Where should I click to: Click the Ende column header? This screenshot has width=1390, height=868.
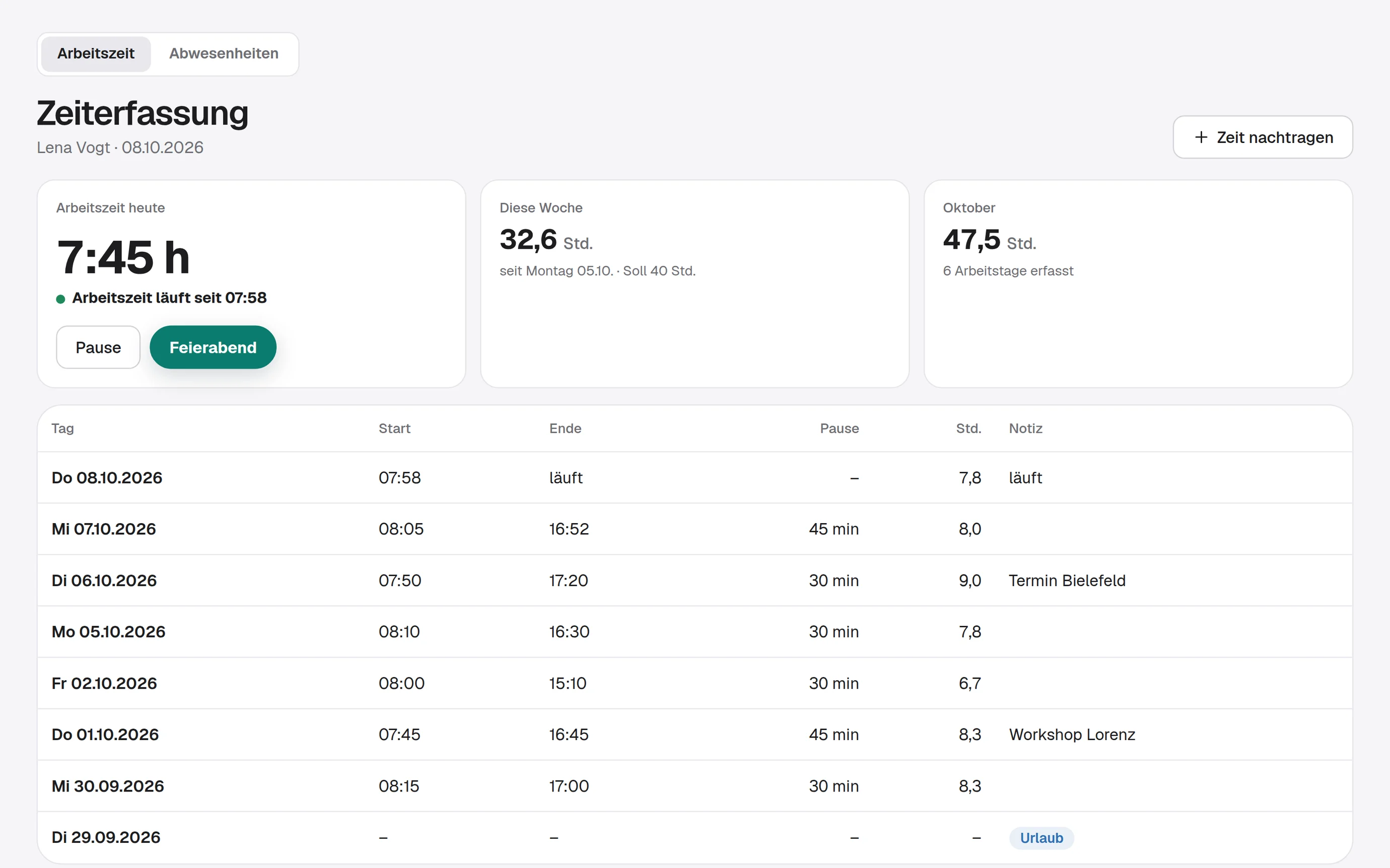click(x=565, y=428)
